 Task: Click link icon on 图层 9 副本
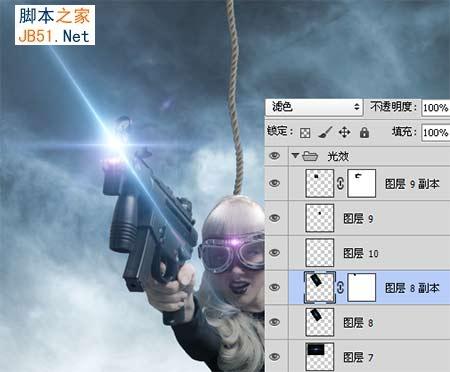(340, 184)
